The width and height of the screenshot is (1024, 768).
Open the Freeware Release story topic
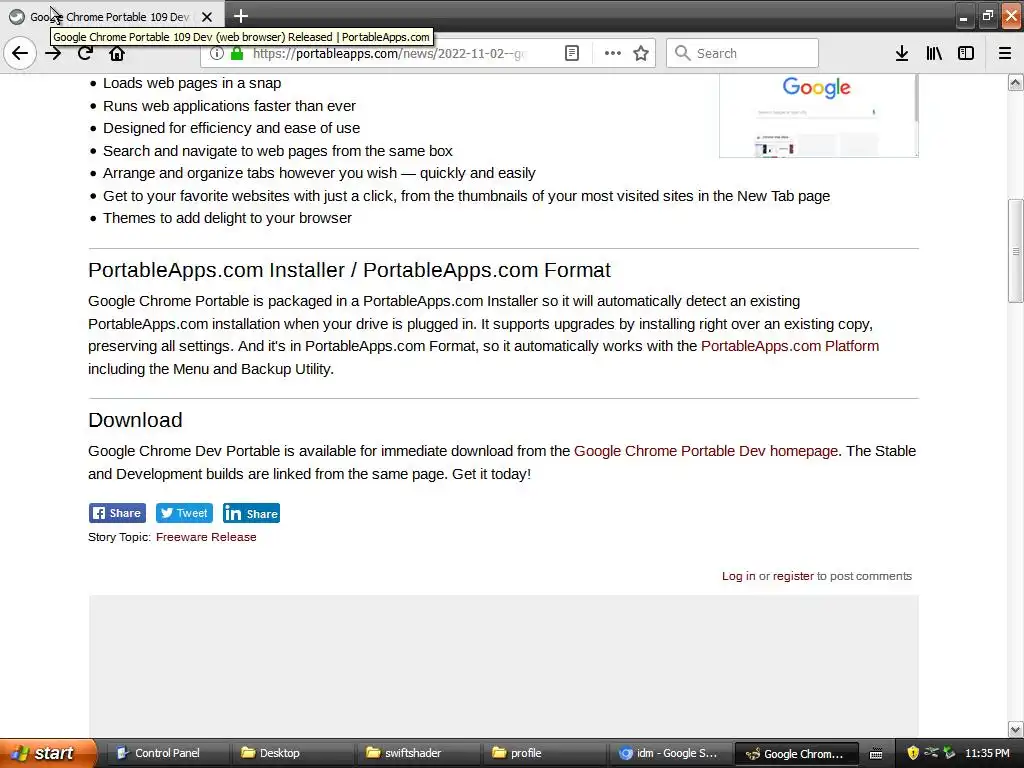coord(206,537)
